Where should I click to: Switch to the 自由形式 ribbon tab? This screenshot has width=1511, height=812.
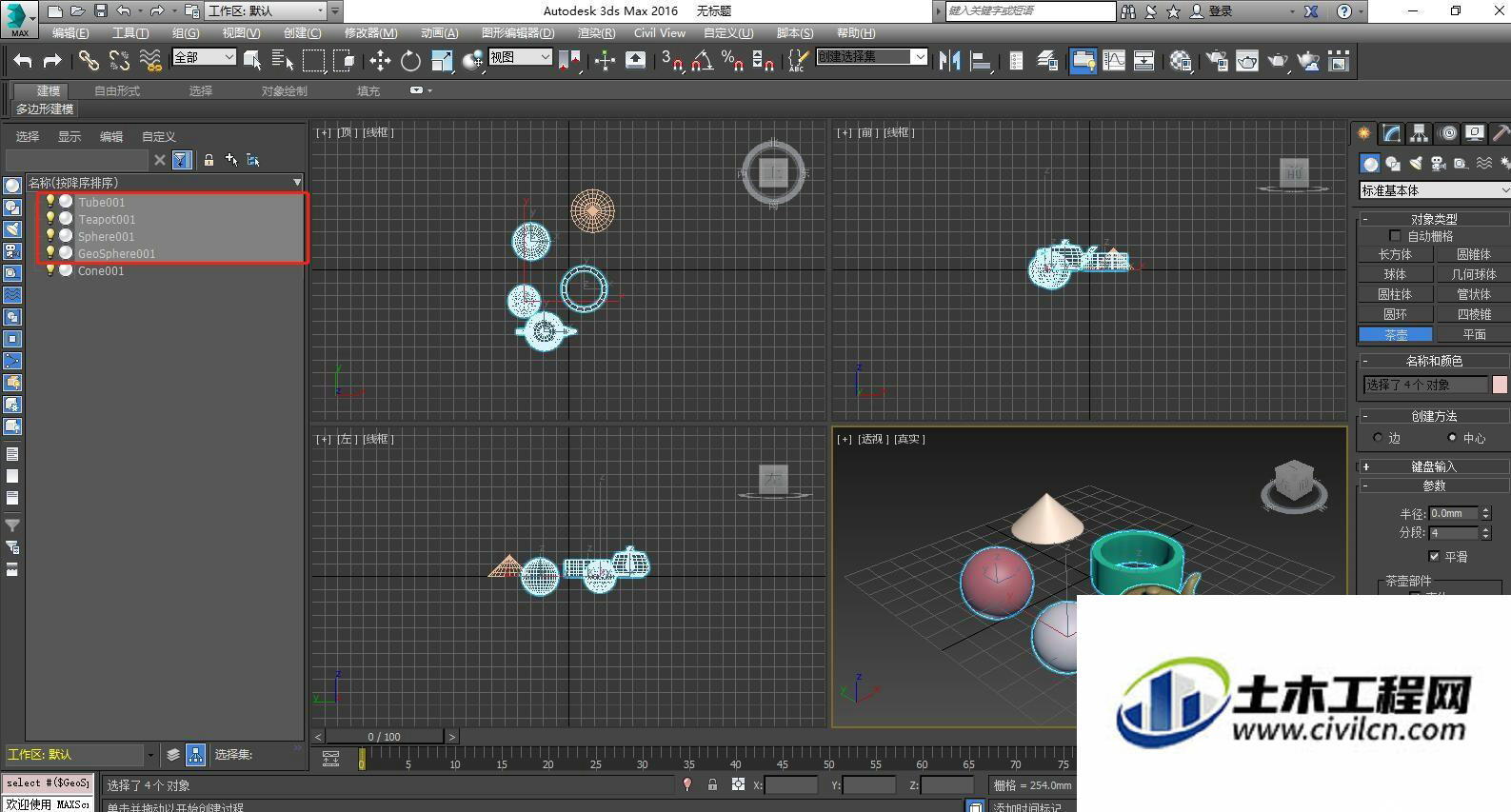click(x=117, y=90)
